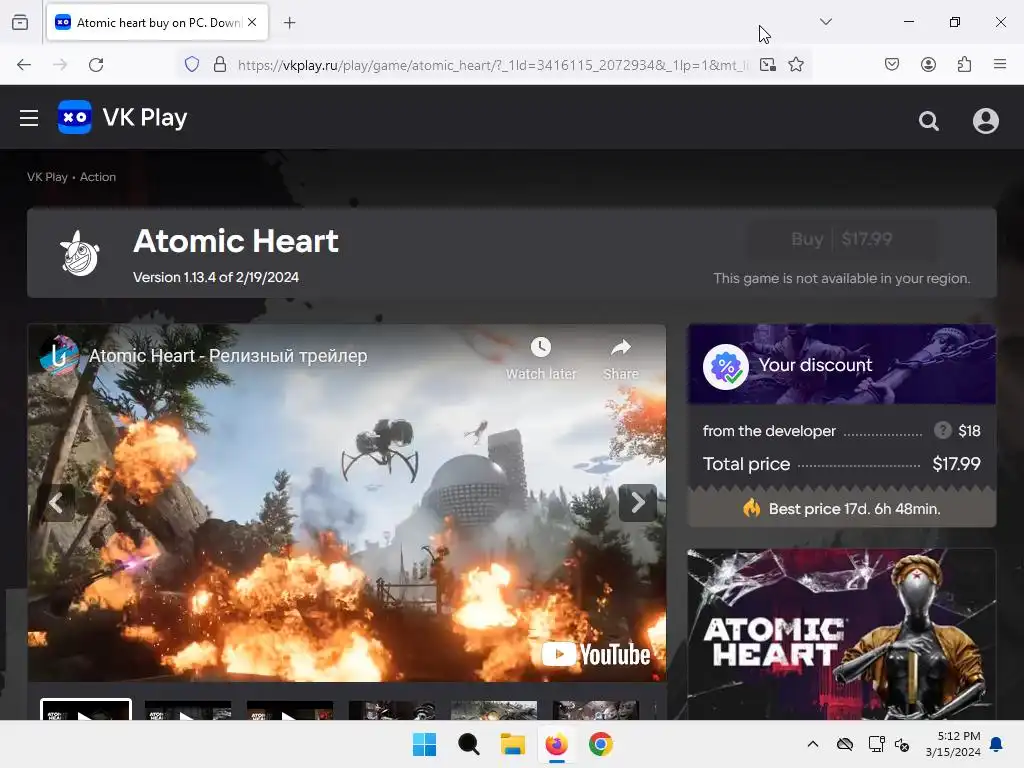The height and width of the screenshot is (768, 1024).
Task: Open the VK Play hamburger menu
Action: [29, 118]
